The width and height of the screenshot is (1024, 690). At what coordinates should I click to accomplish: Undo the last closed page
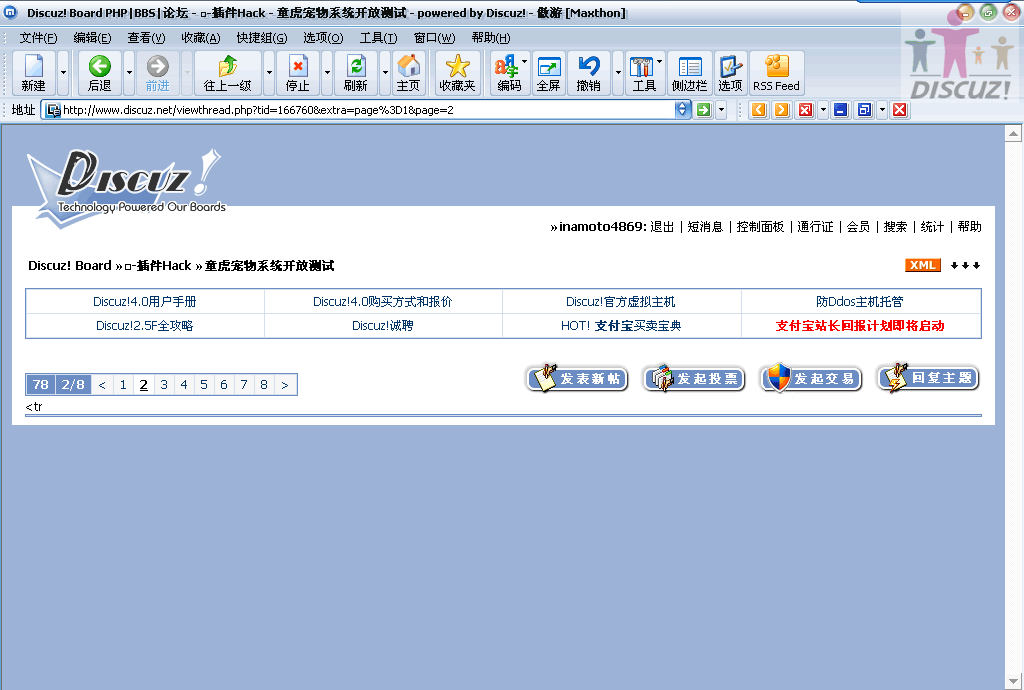click(589, 72)
